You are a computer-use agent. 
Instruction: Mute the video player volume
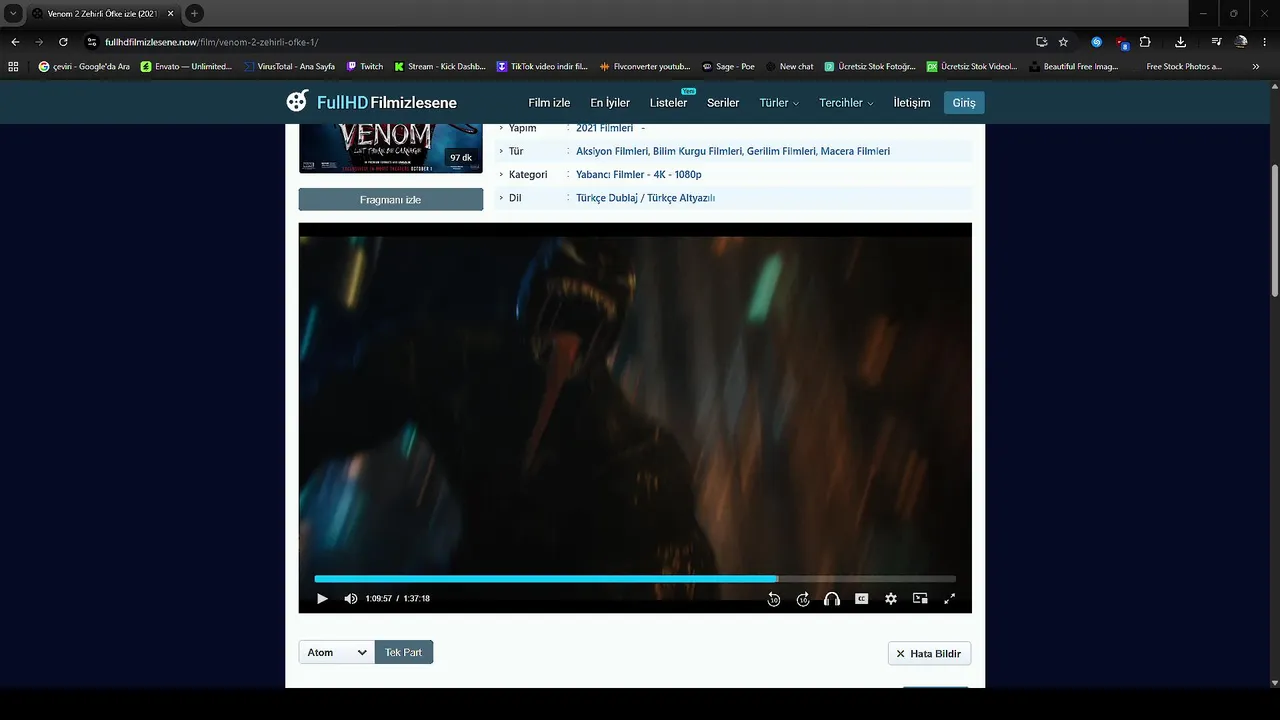pyautogui.click(x=350, y=599)
